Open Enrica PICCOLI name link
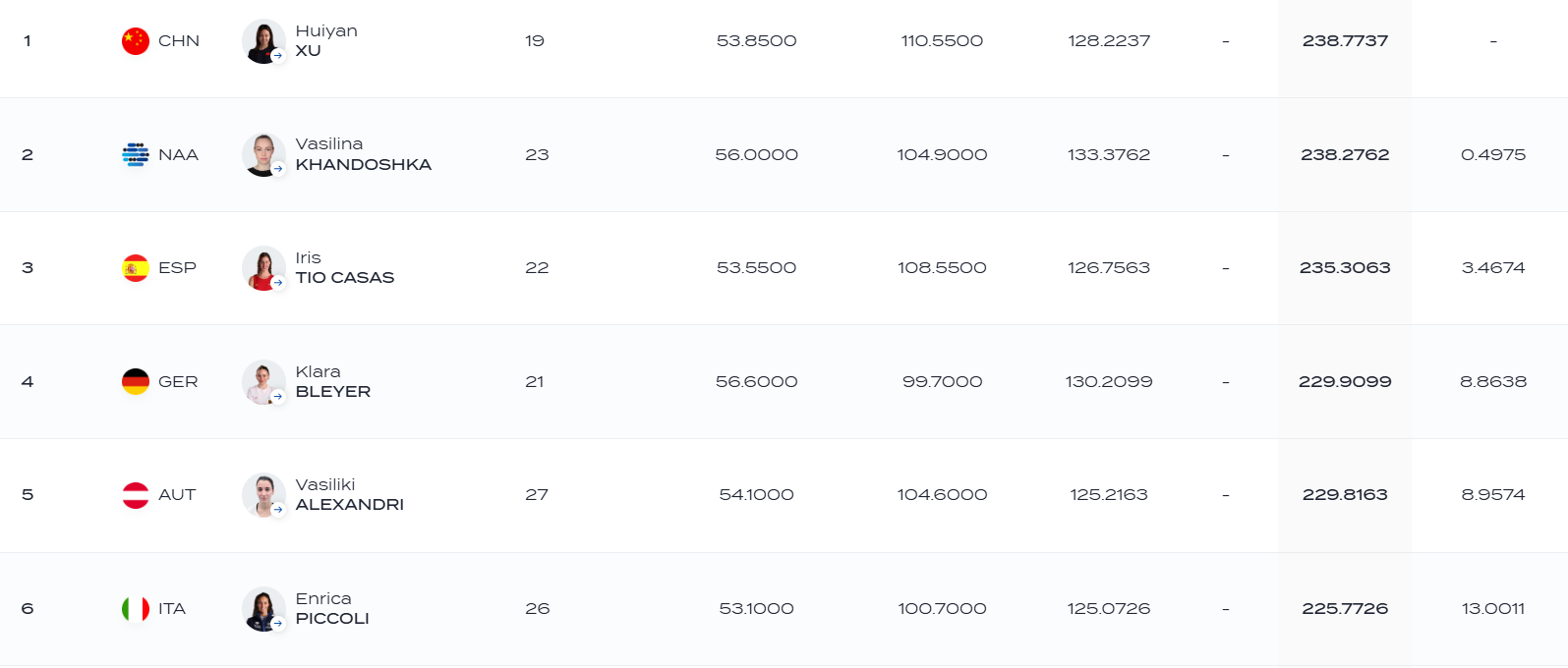1568x668 pixels. pos(332,609)
